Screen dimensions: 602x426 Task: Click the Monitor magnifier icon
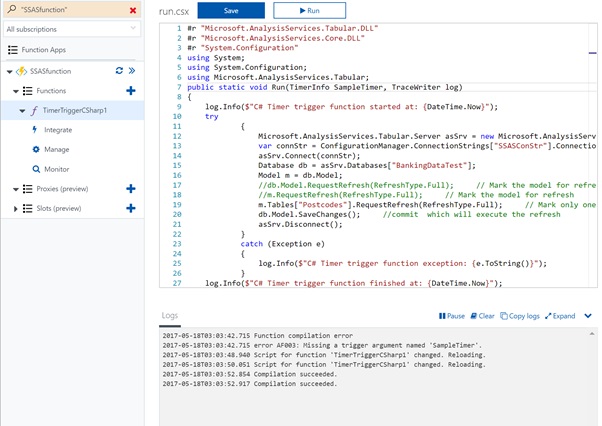(x=36, y=169)
